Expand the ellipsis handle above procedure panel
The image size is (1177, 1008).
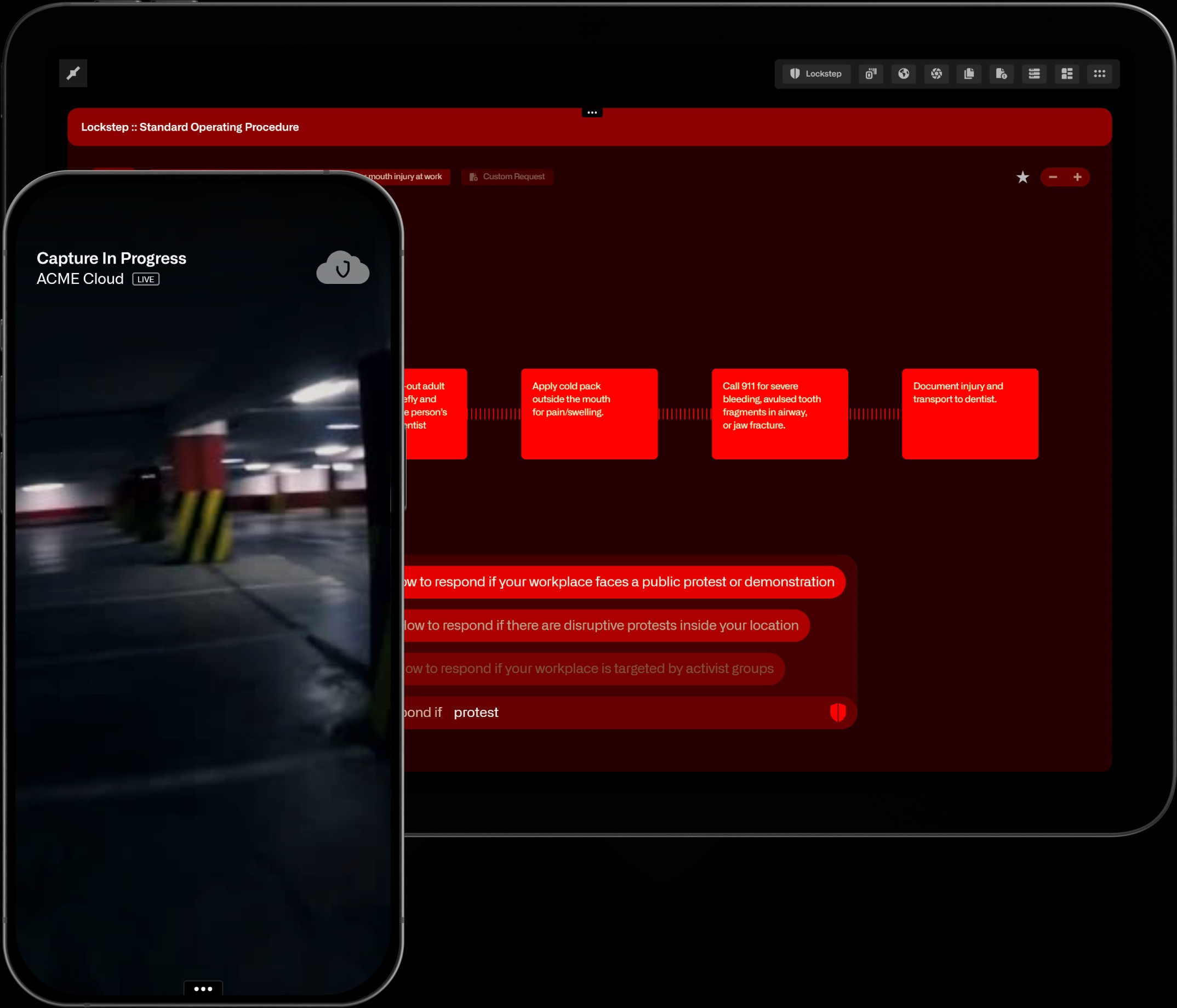(x=592, y=112)
